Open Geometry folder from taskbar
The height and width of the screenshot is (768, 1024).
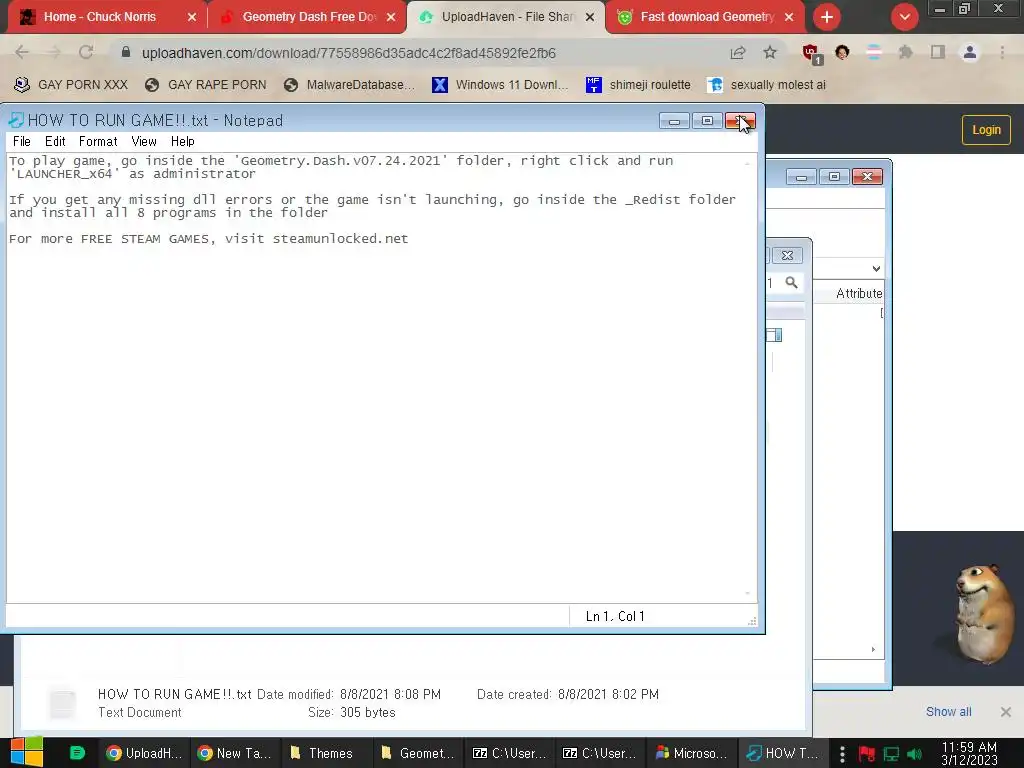[x=417, y=753]
